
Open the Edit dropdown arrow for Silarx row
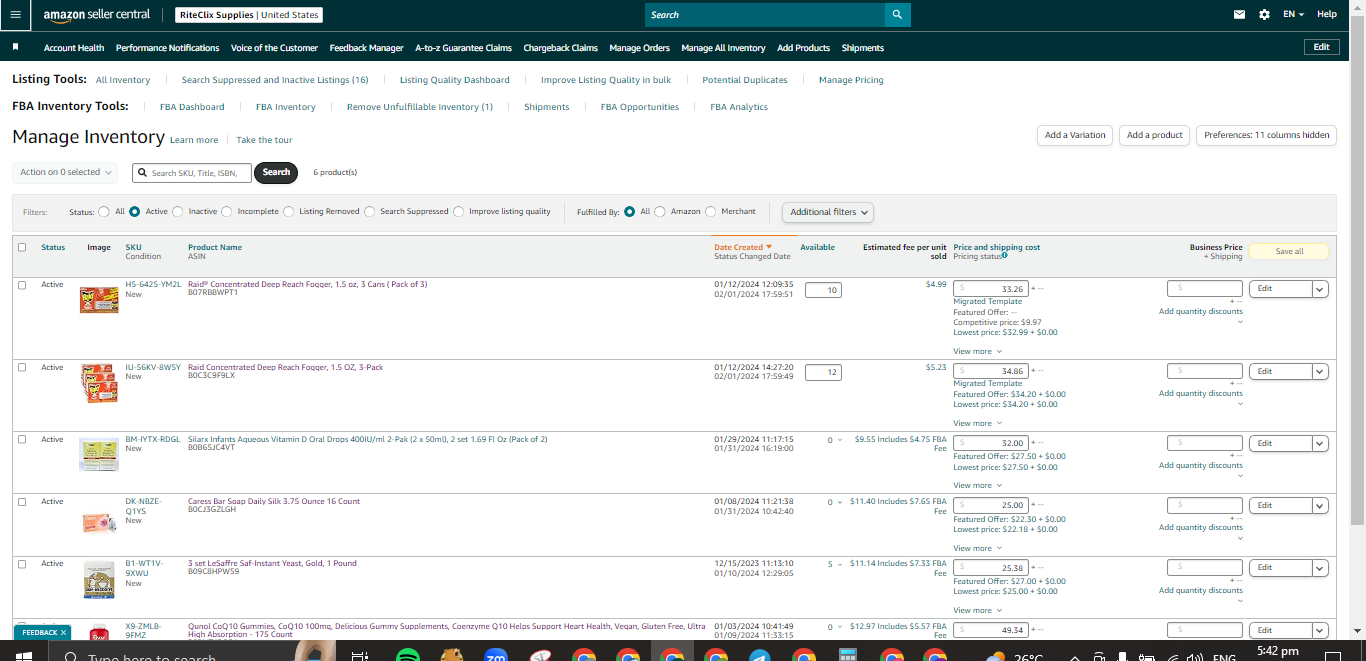click(x=1320, y=443)
